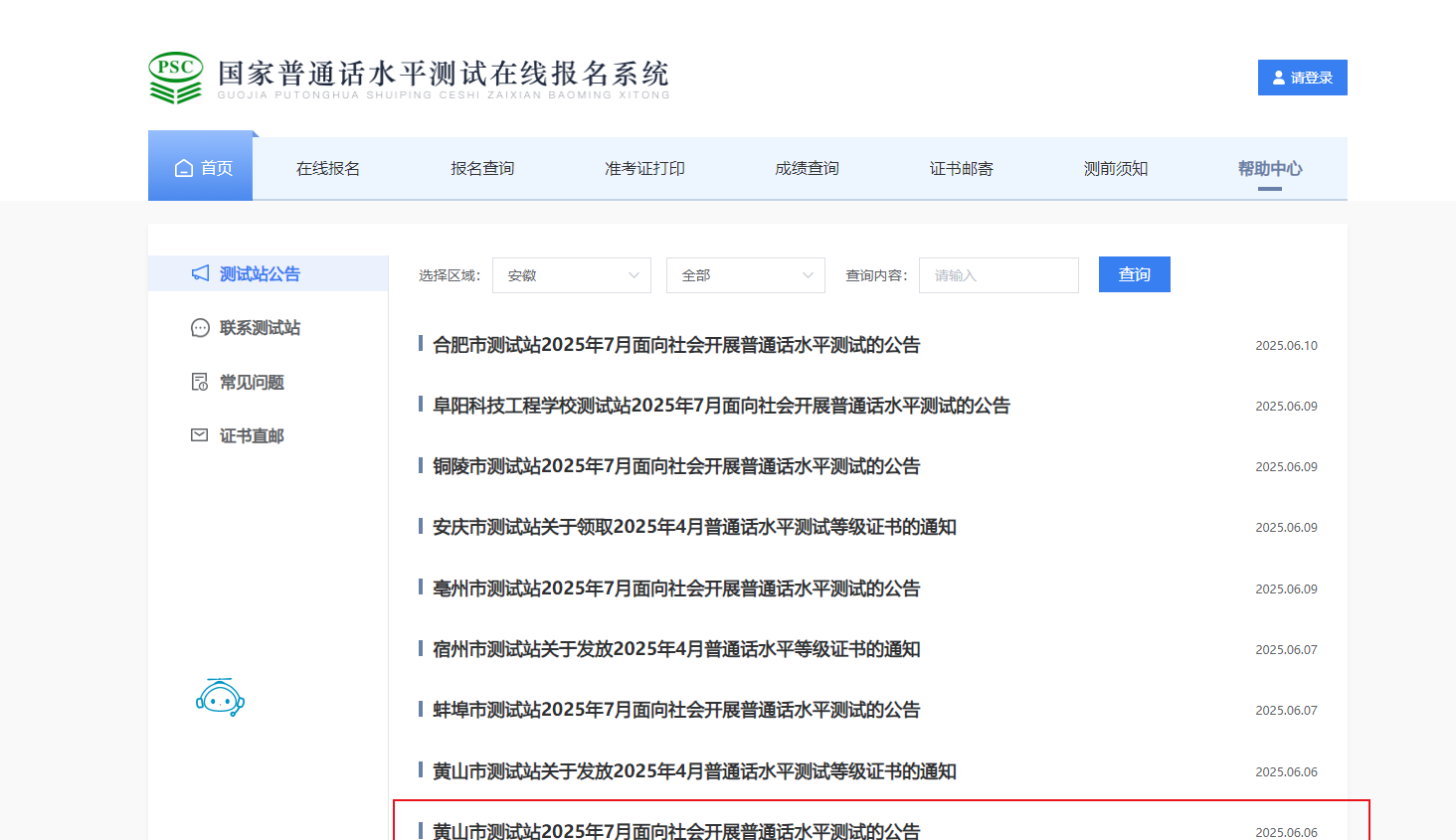
Task: Click the blue 查询 search button
Action: tap(1135, 274)
